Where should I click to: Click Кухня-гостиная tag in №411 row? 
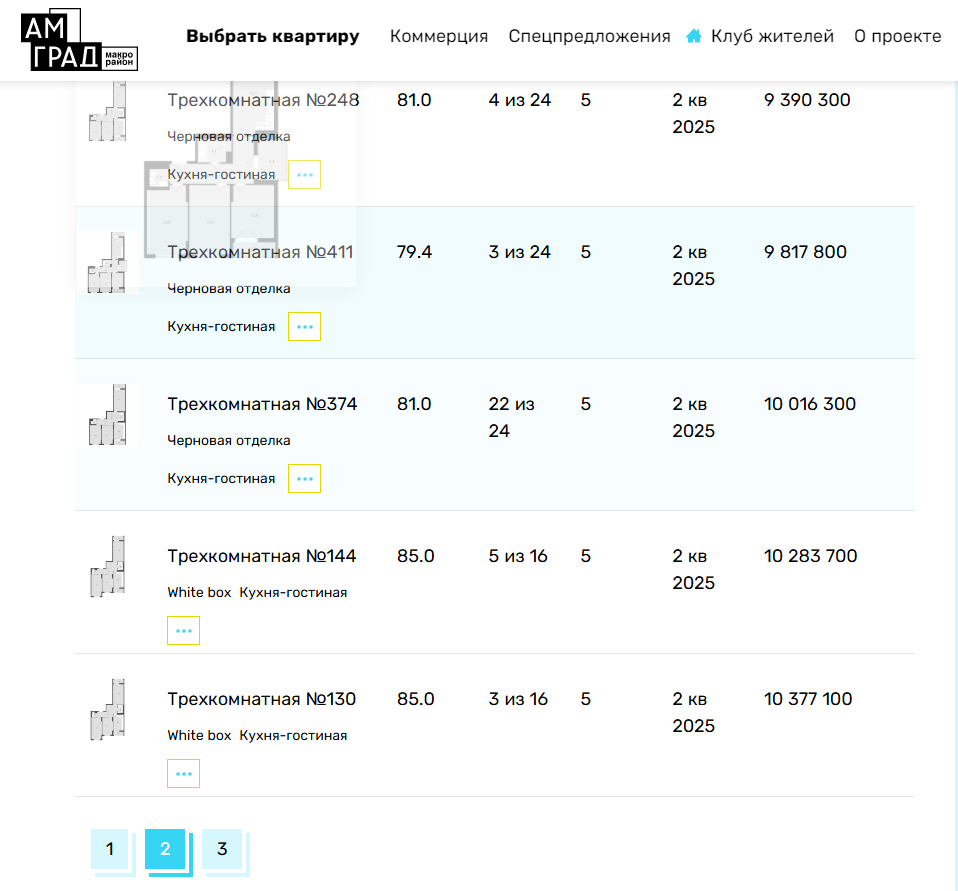click(x=221, y=327)
